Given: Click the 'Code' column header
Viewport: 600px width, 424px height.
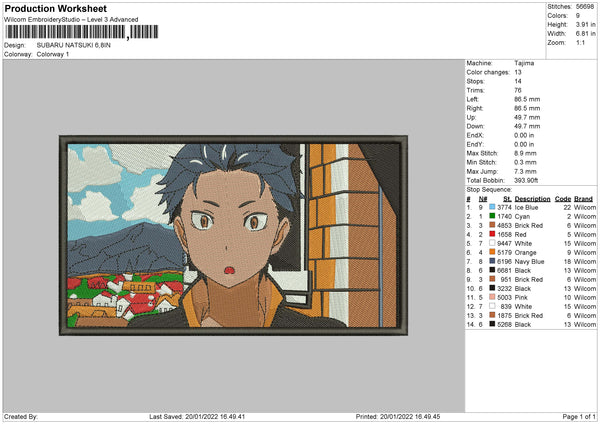Looking at the screenshot, I should tap(562, 199).
